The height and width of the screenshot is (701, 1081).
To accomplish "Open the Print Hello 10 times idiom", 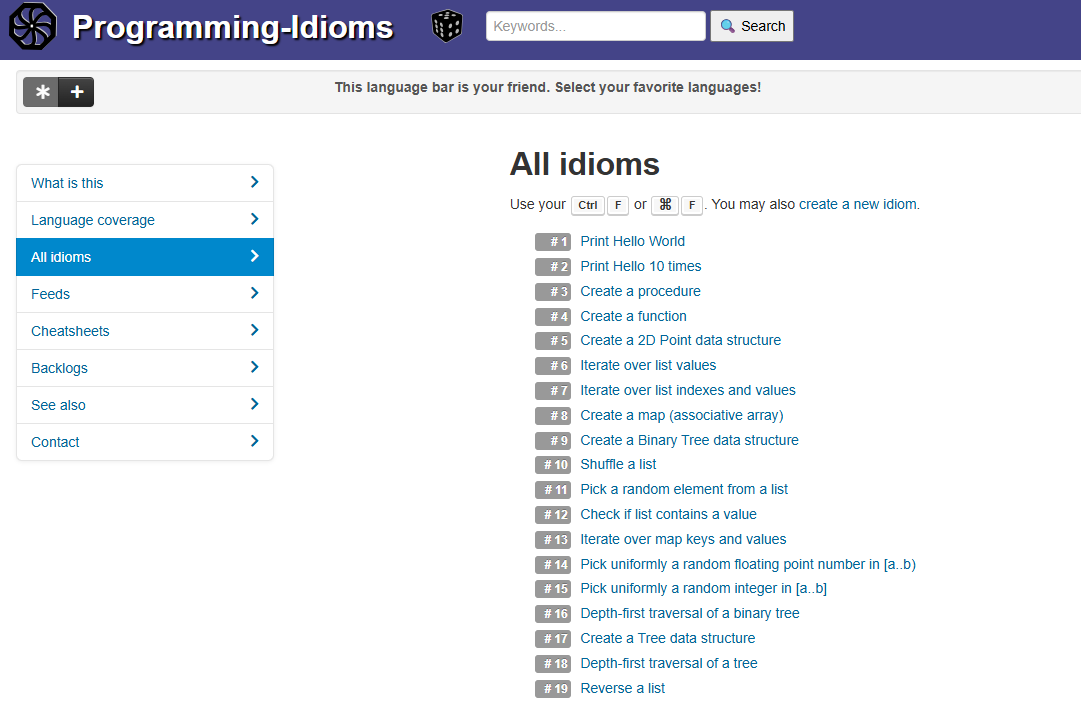I will [x=640, y=266].
